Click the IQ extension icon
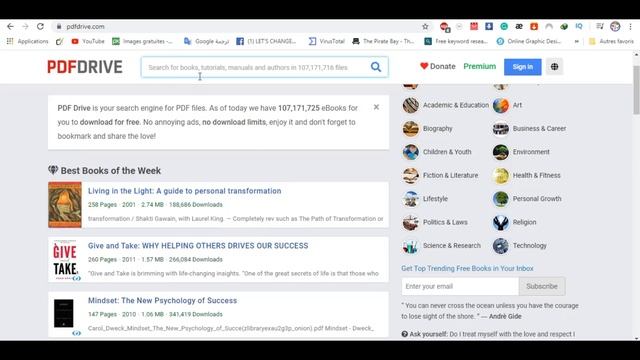 [579, 26]
